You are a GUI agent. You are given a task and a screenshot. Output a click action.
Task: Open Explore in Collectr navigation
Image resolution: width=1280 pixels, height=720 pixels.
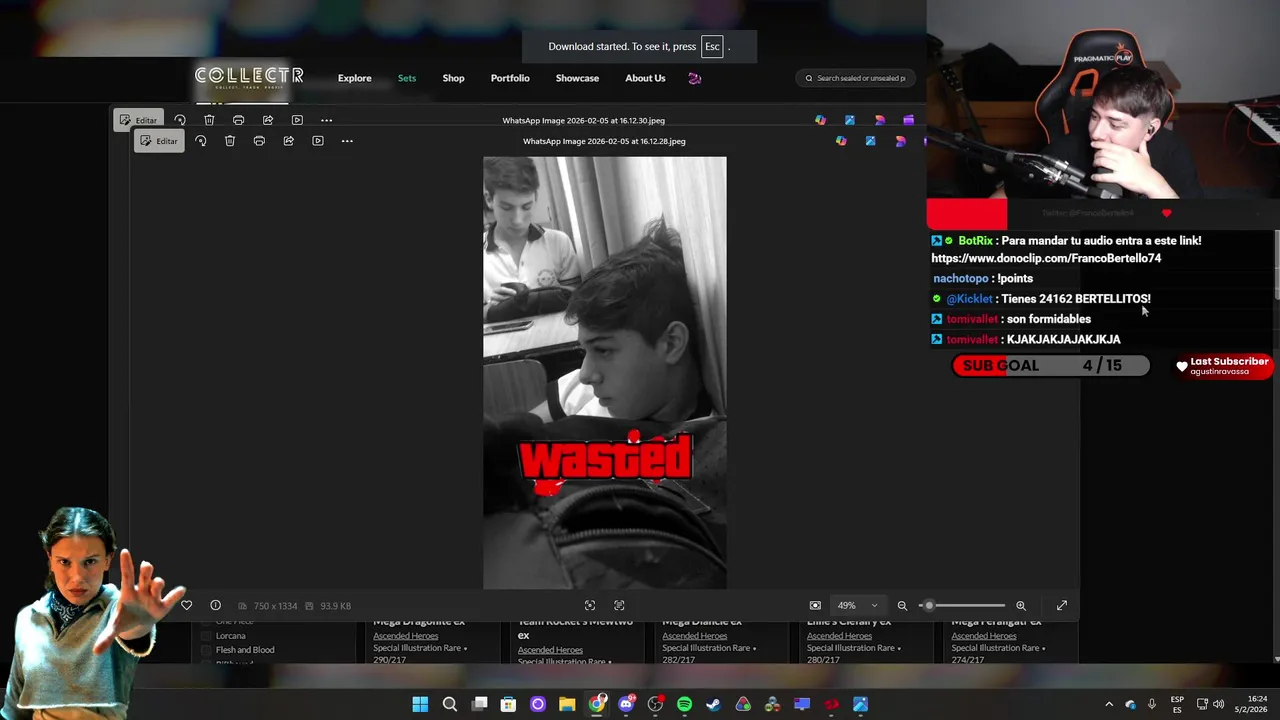pyautogui.click(x=354, y=78)
